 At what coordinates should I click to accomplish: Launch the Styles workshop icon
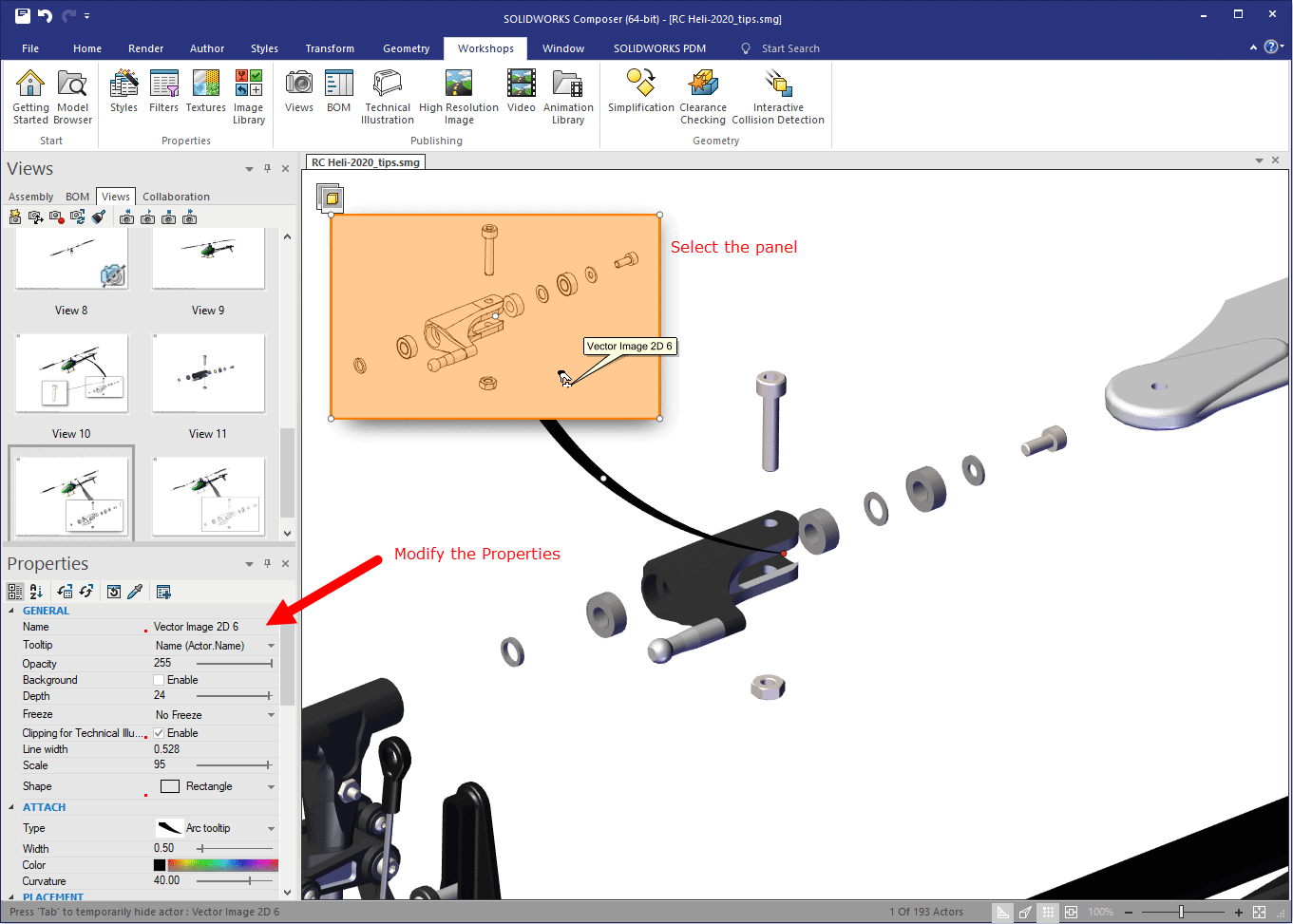pyautogui.click(x=124, y=91)
